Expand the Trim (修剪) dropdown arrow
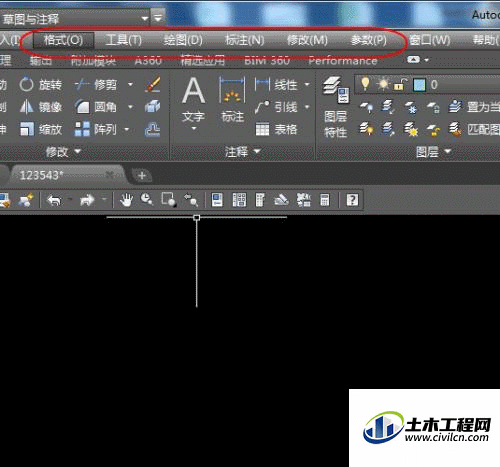 [130, 85]
